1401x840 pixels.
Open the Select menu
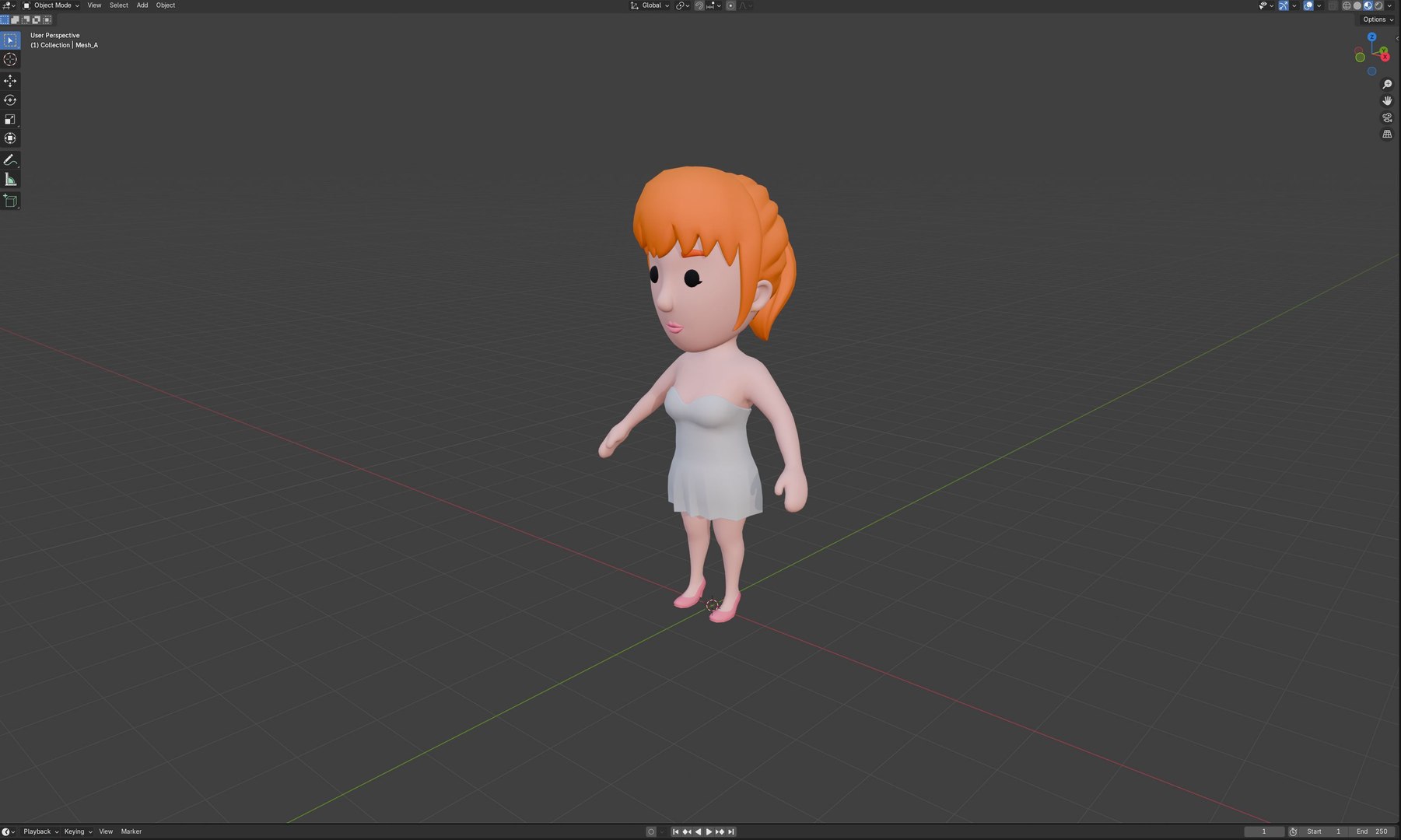pyautogui.click(x=118, y=5)
